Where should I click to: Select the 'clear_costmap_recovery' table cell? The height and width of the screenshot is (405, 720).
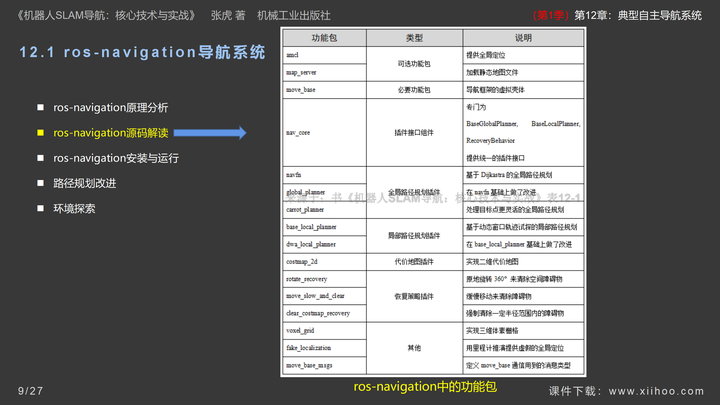point(324,313)
